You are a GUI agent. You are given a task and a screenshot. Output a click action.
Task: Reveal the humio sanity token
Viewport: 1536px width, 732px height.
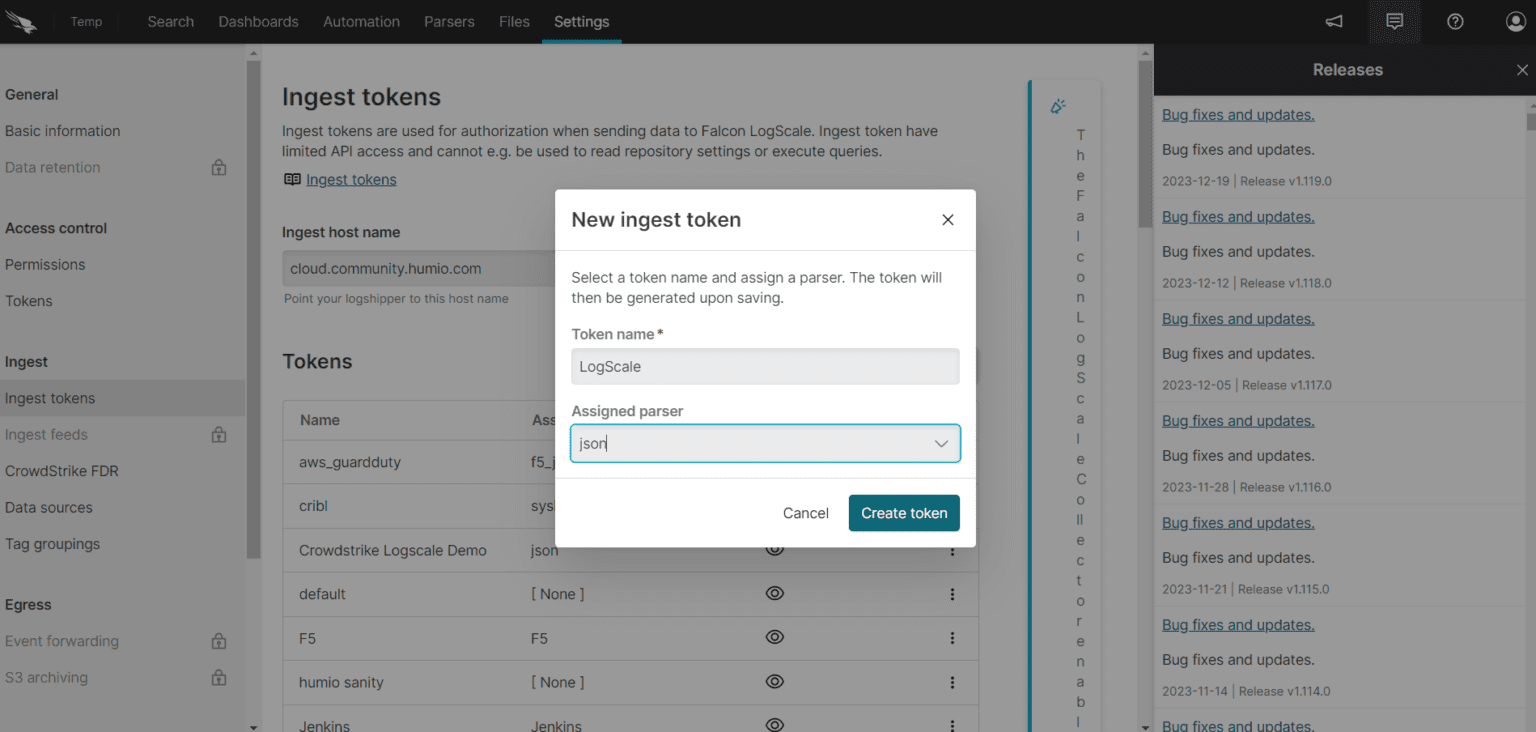pyautogui.click(x=775, y=682)
